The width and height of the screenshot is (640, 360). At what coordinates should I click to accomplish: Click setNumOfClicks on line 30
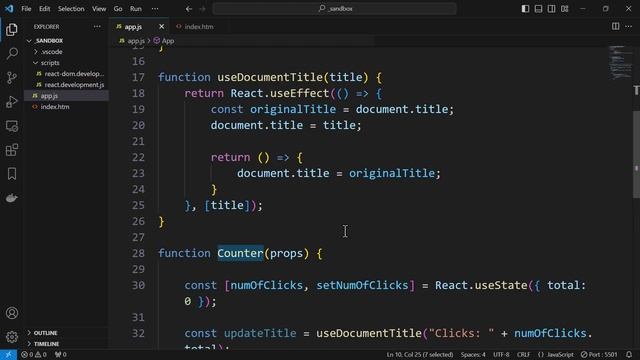[x=362, y=285]
